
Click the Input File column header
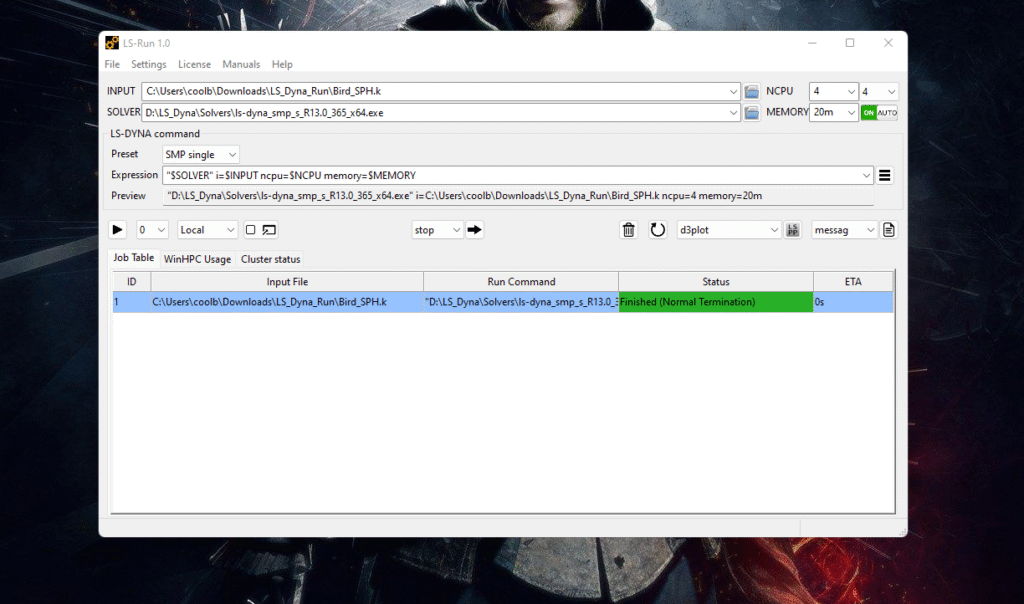click(x=287, y=281)
